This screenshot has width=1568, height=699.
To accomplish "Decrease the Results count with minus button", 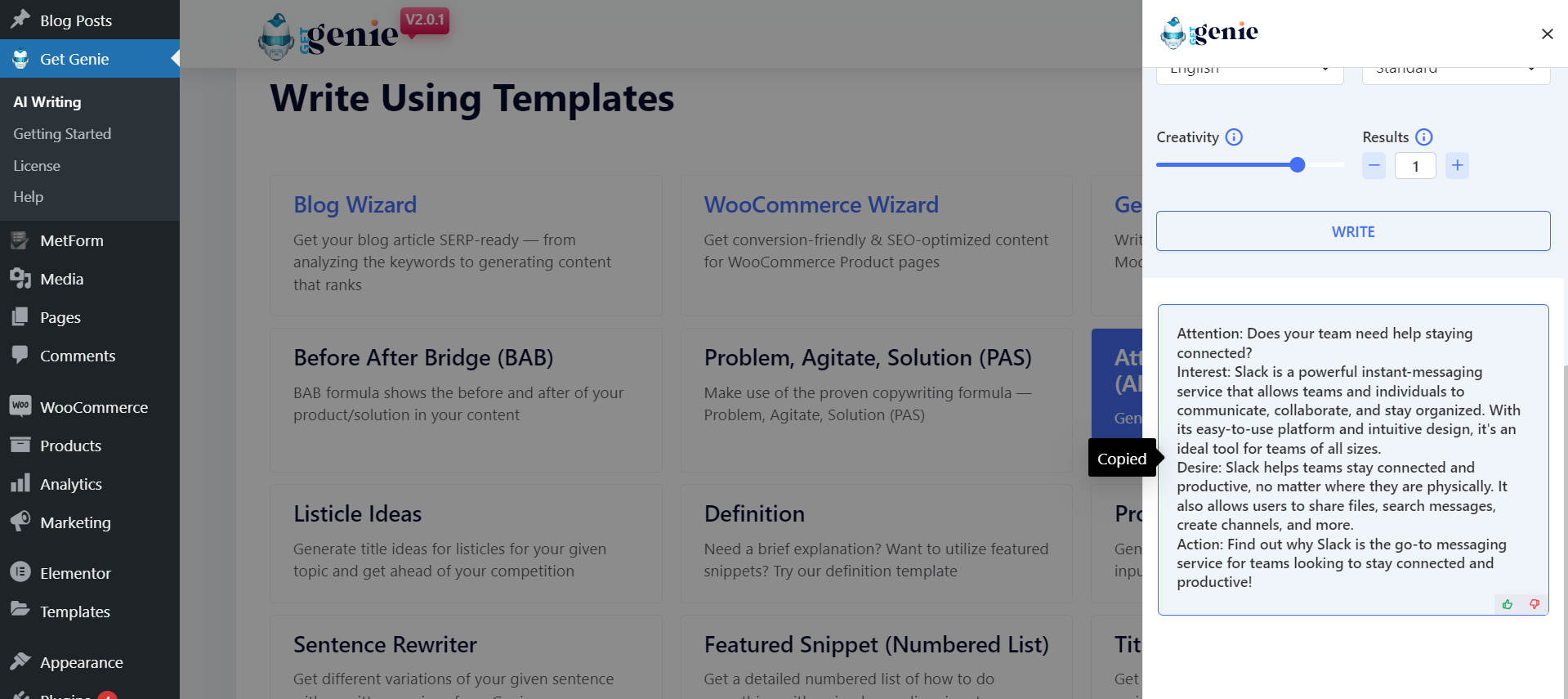I will coord(1374,166).
